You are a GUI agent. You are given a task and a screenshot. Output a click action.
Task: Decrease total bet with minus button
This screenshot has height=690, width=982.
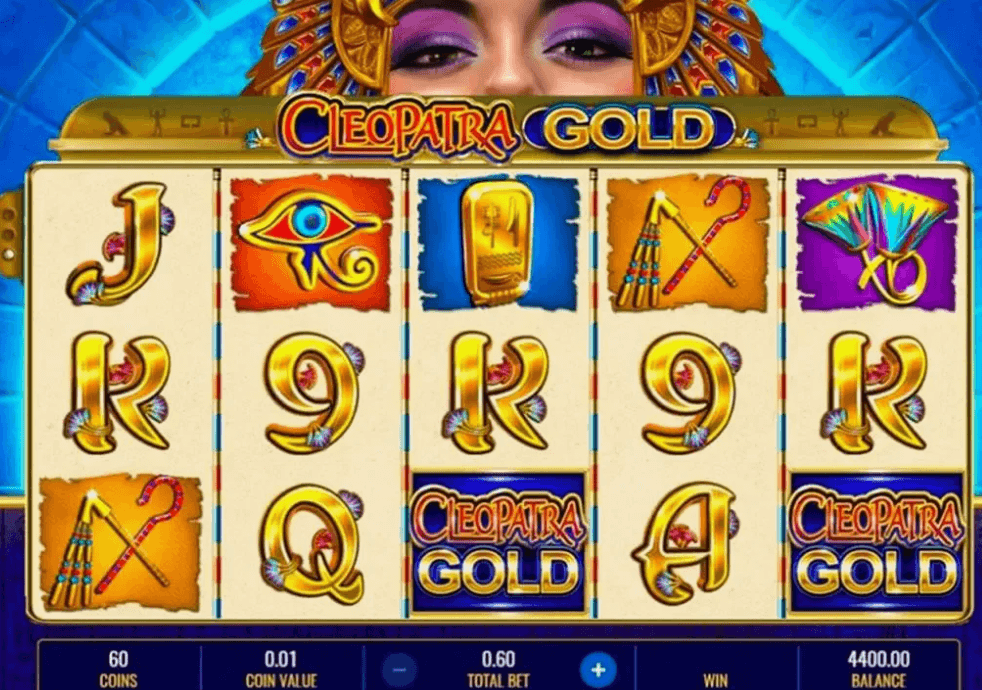[400, 670]
